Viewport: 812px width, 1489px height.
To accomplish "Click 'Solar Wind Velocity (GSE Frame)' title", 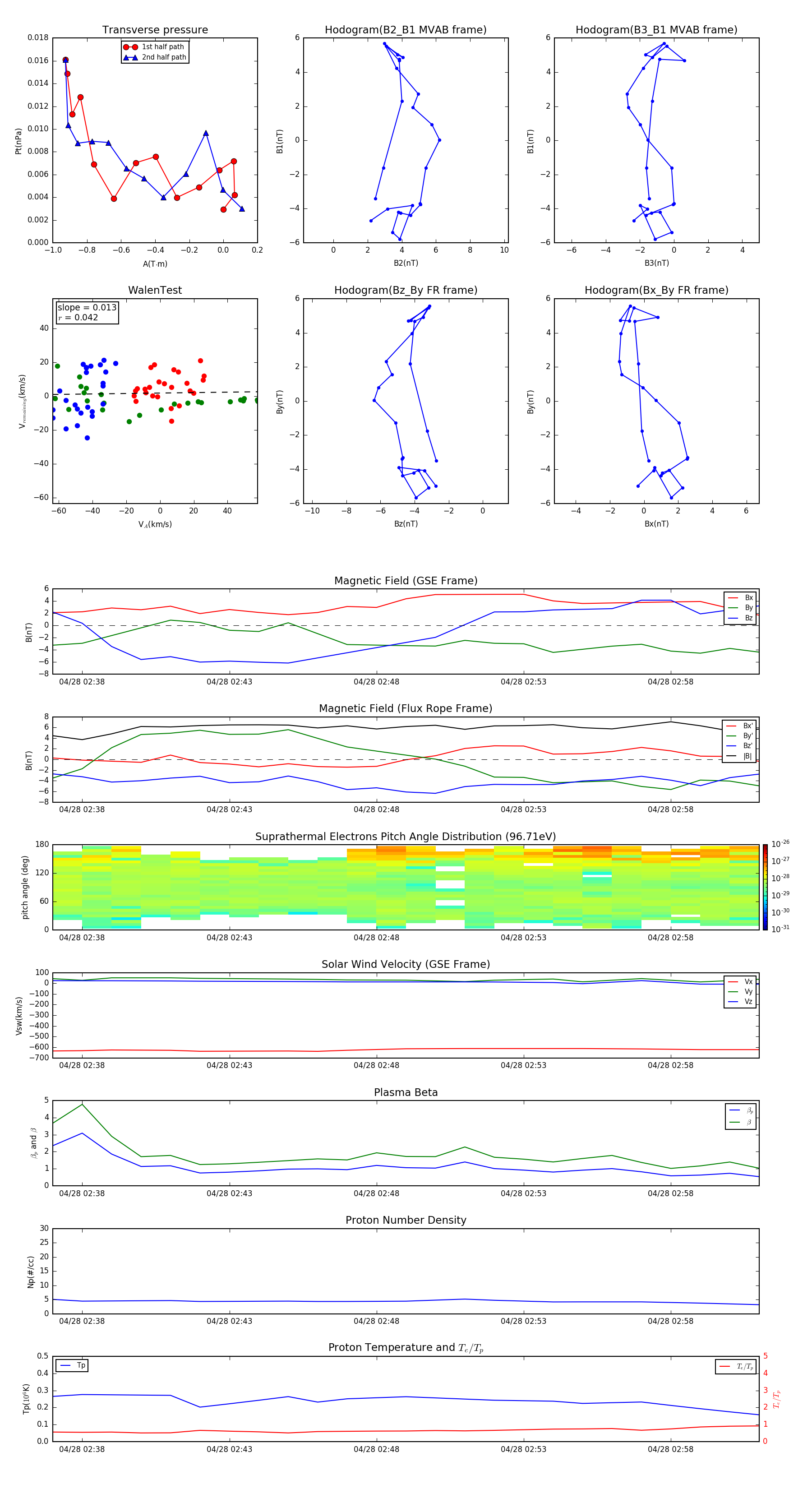I will point(406,964).
